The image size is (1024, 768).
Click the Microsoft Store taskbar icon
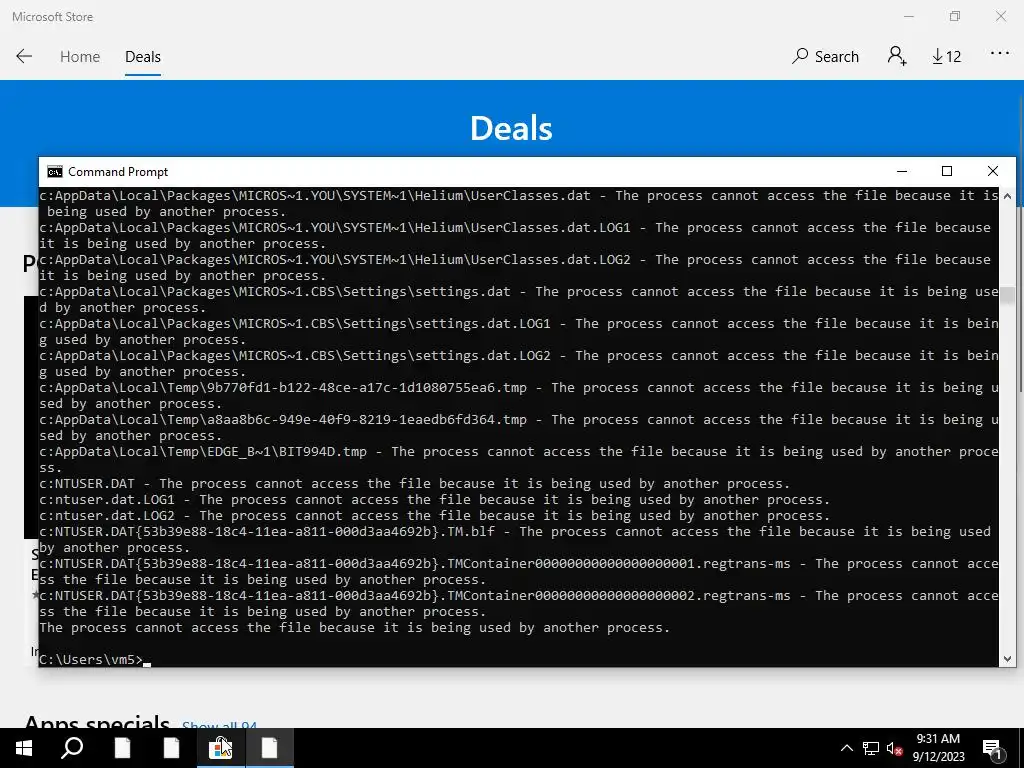click(221, 748)
